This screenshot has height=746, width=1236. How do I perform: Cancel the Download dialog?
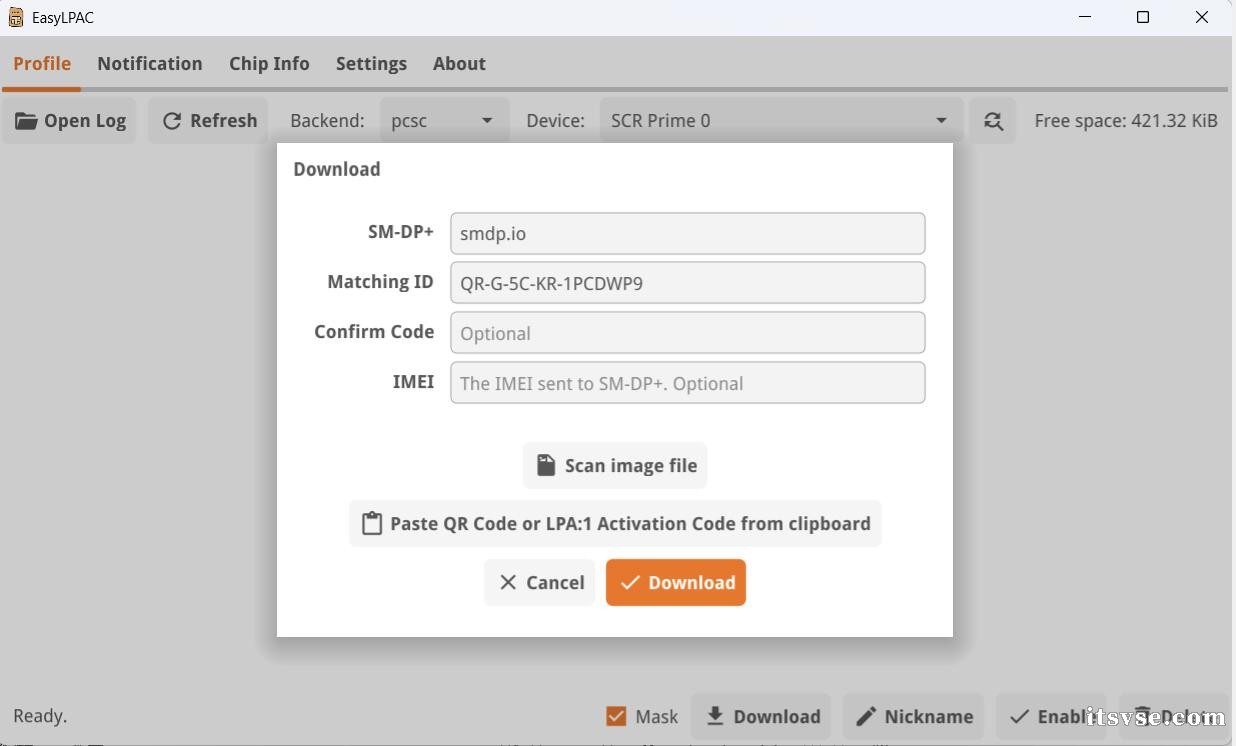click(540, 583)
